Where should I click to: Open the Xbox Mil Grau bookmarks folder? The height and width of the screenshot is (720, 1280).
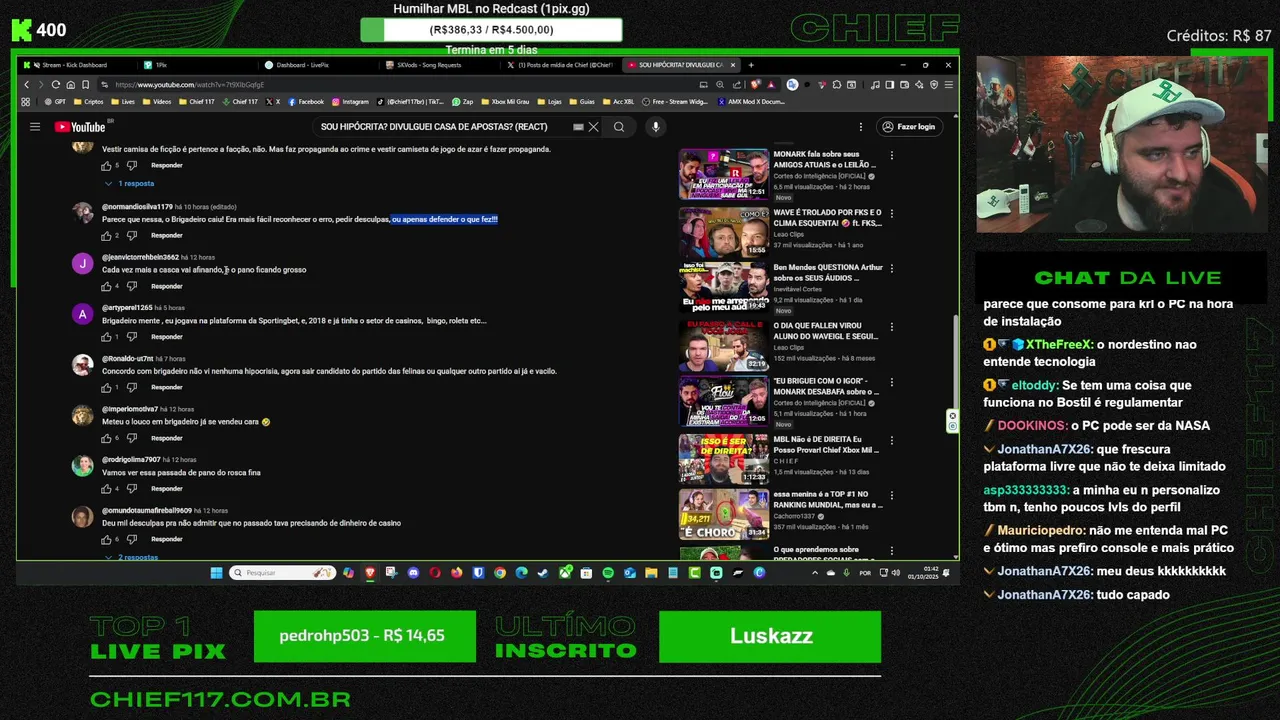pyautogui.click(x=504, y=102)
